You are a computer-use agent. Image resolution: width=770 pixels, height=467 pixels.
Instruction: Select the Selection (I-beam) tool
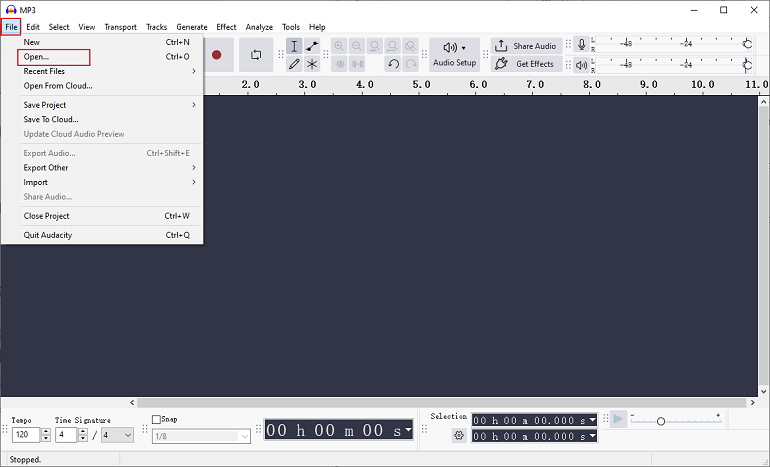tap(294, 47)
